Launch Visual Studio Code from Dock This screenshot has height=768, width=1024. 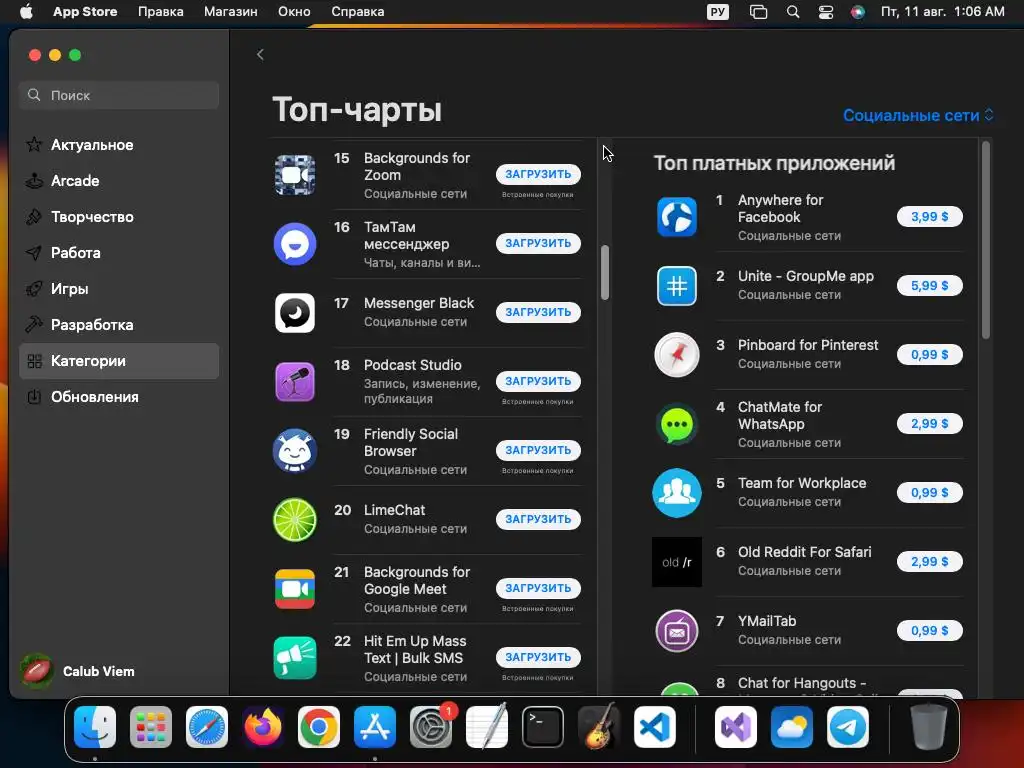655,727
